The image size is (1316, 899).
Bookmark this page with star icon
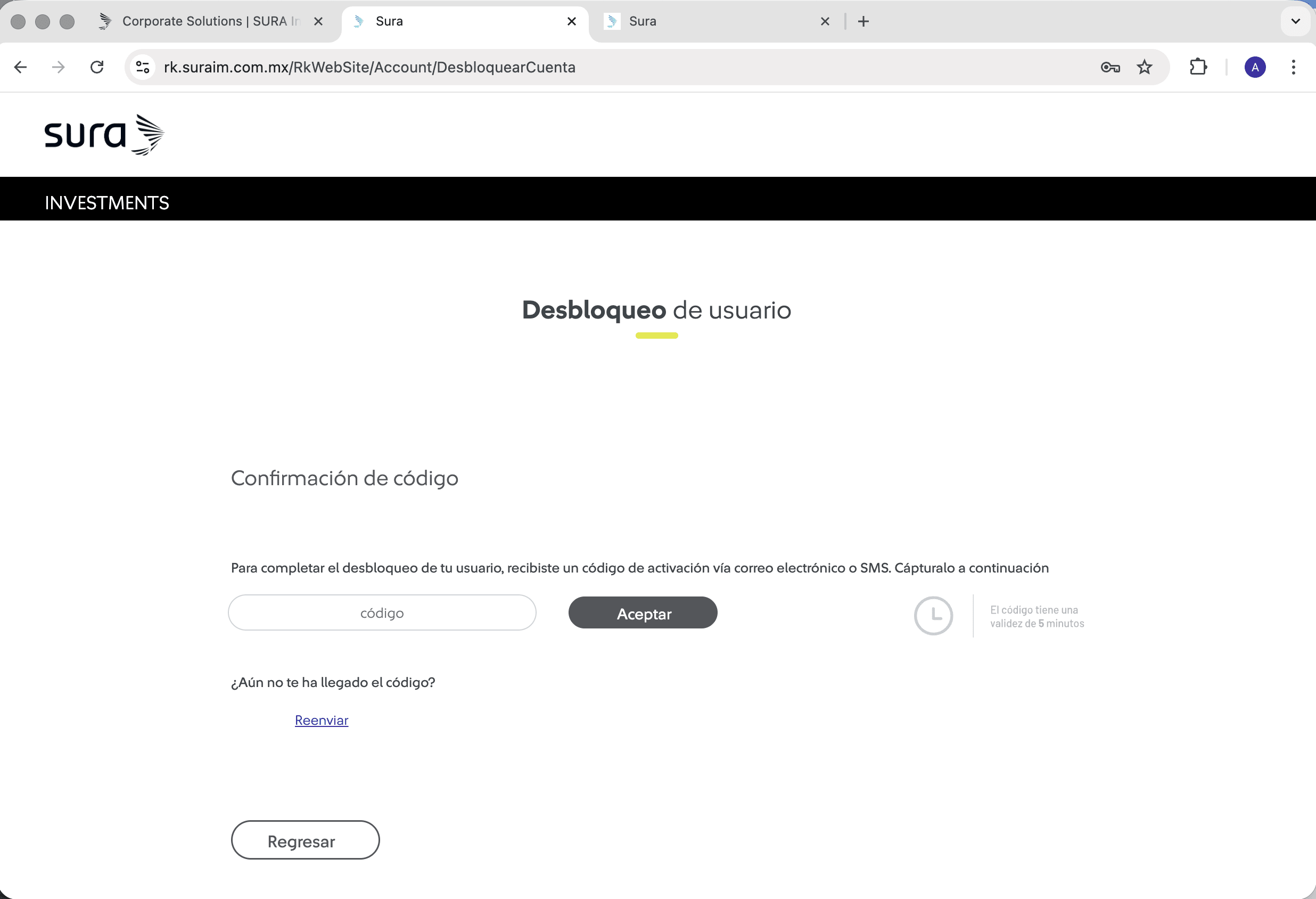pyautogui.click(x=1145, y=68)
